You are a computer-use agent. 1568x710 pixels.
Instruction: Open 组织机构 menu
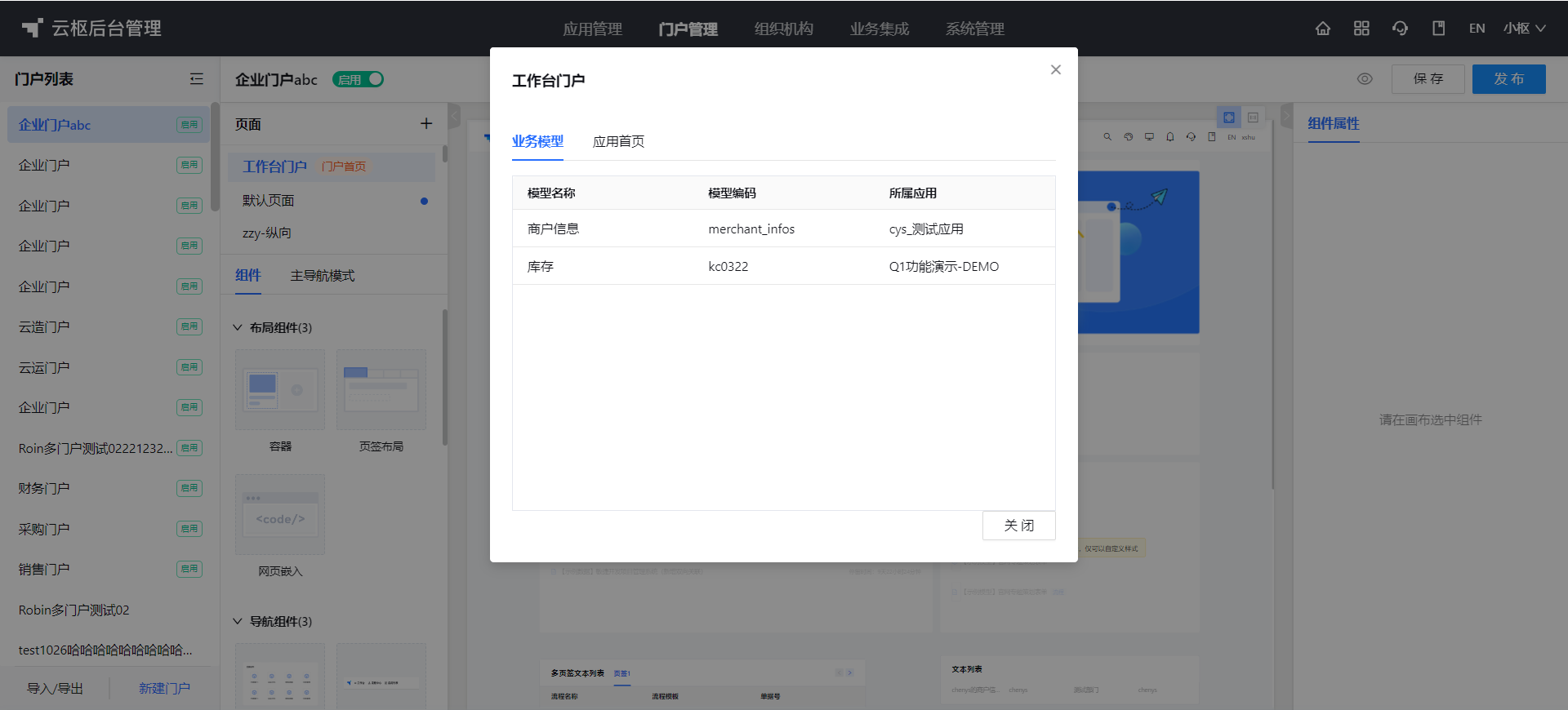tap(783, 29)
